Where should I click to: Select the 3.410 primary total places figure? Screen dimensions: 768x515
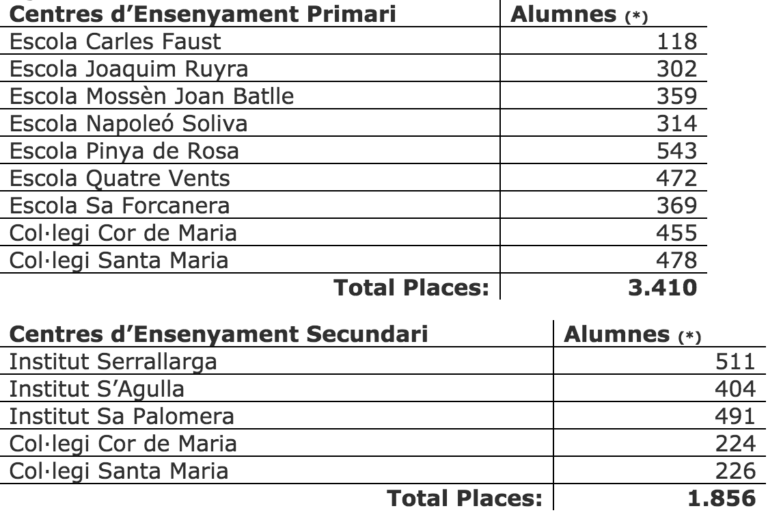coord(658,289)
